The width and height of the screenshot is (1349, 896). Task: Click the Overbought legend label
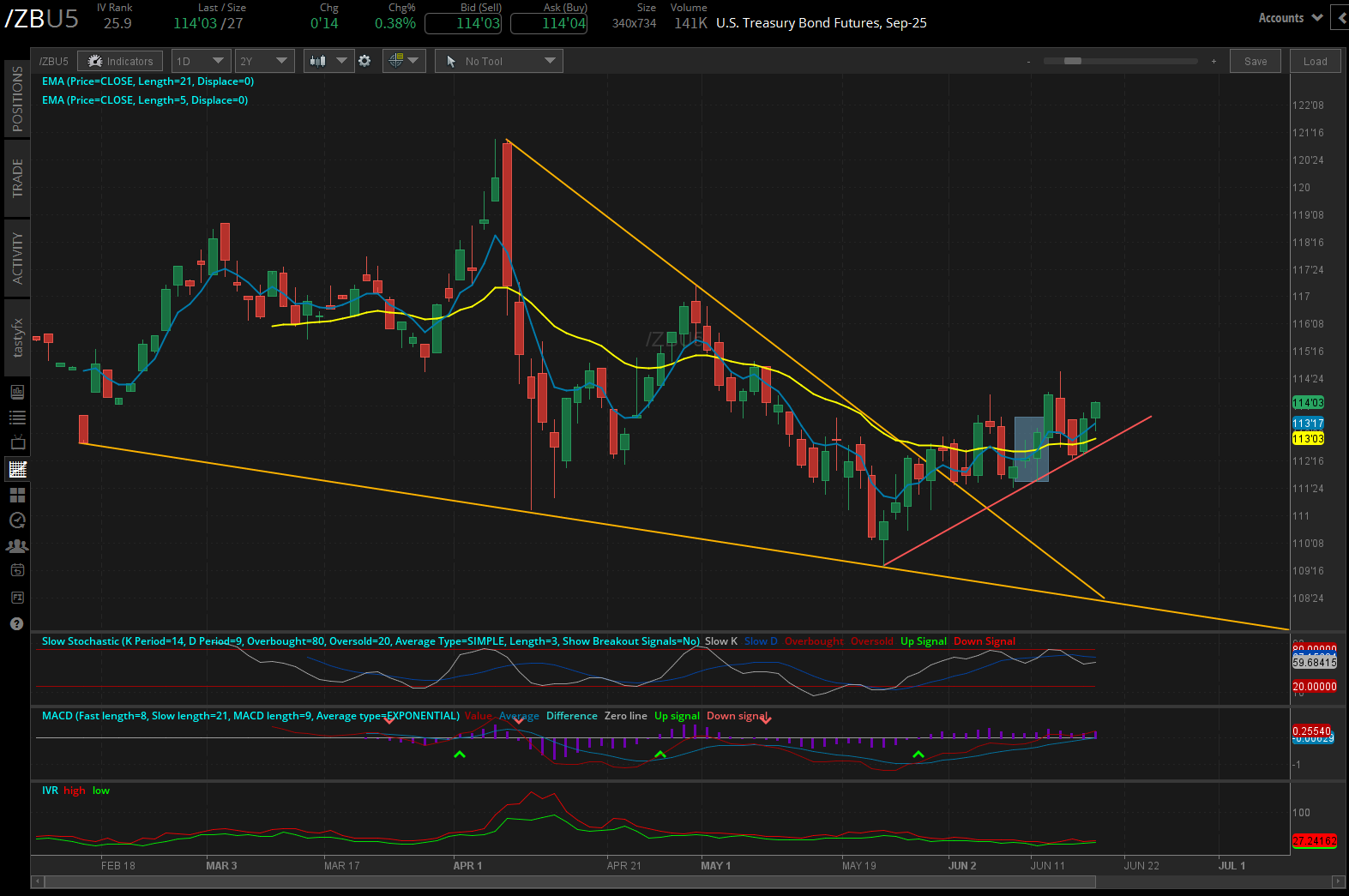814,641
